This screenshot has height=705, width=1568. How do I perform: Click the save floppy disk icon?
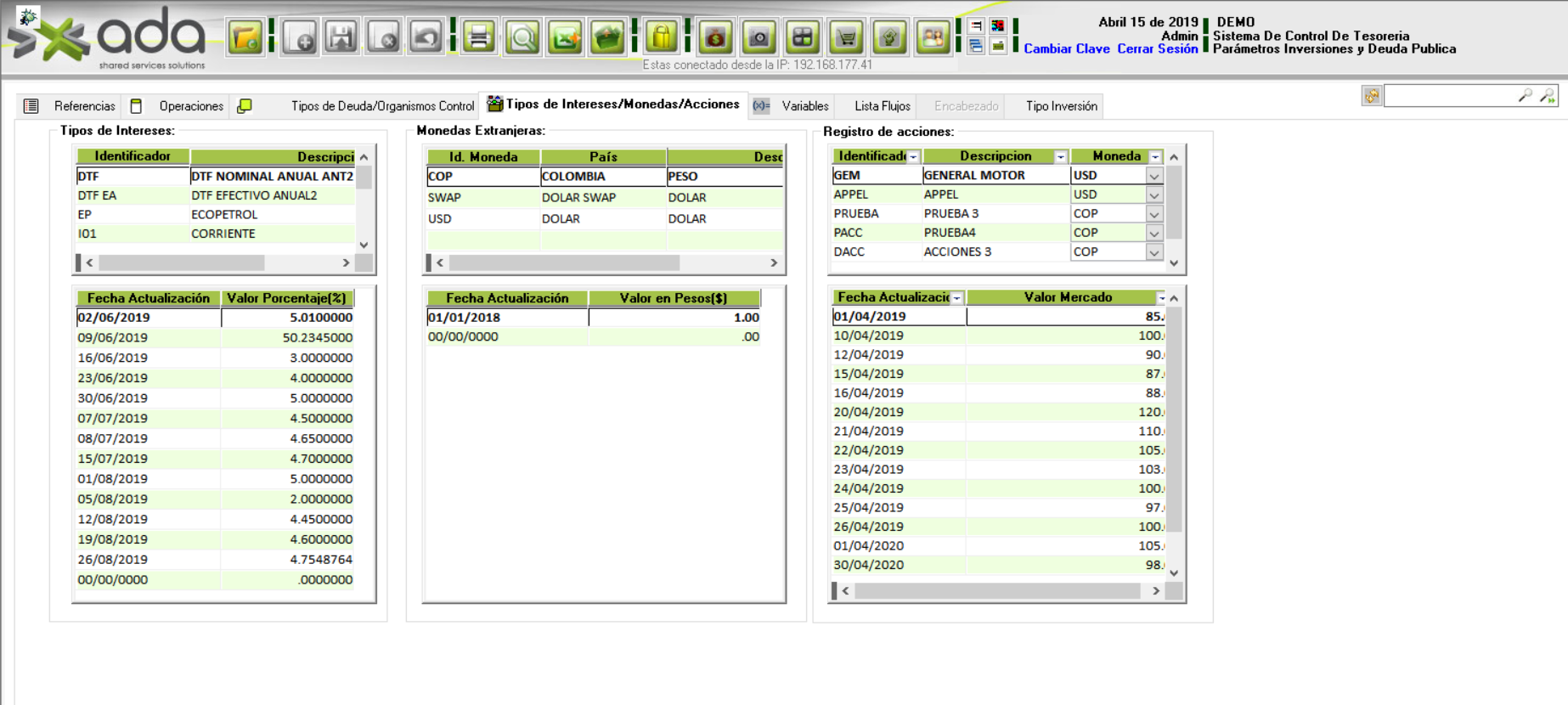tap(341, 37)
